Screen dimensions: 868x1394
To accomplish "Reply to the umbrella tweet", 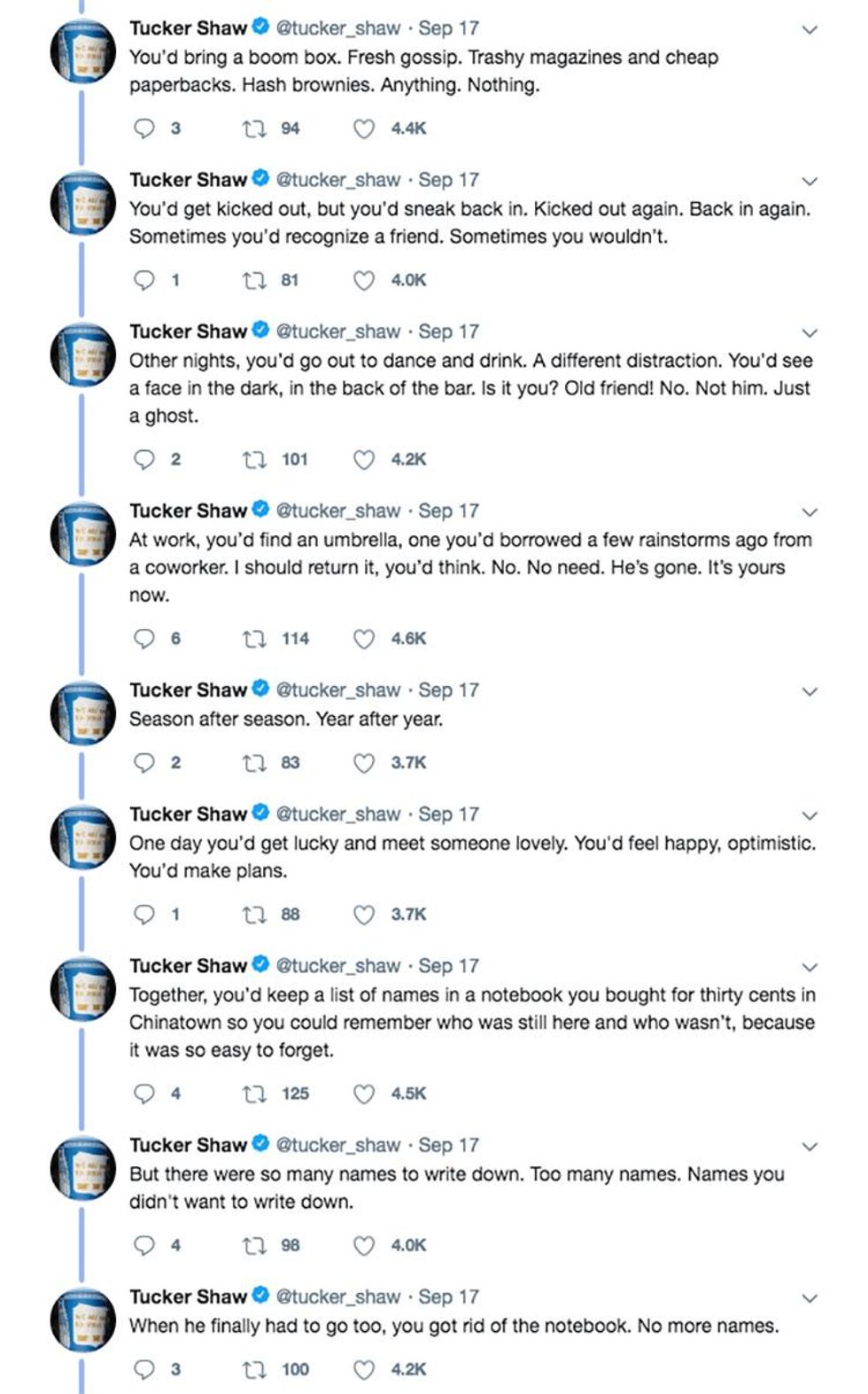I will (143, 638).
